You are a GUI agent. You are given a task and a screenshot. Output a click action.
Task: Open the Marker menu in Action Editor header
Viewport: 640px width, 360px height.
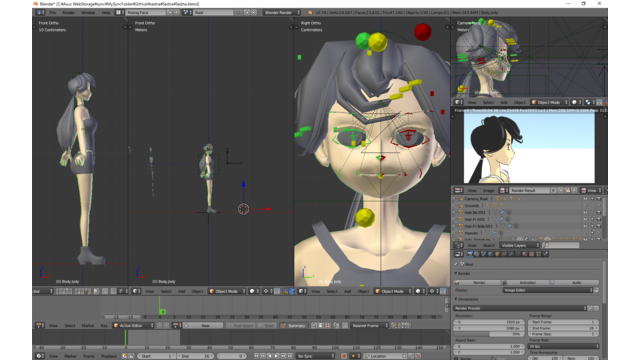88,326
